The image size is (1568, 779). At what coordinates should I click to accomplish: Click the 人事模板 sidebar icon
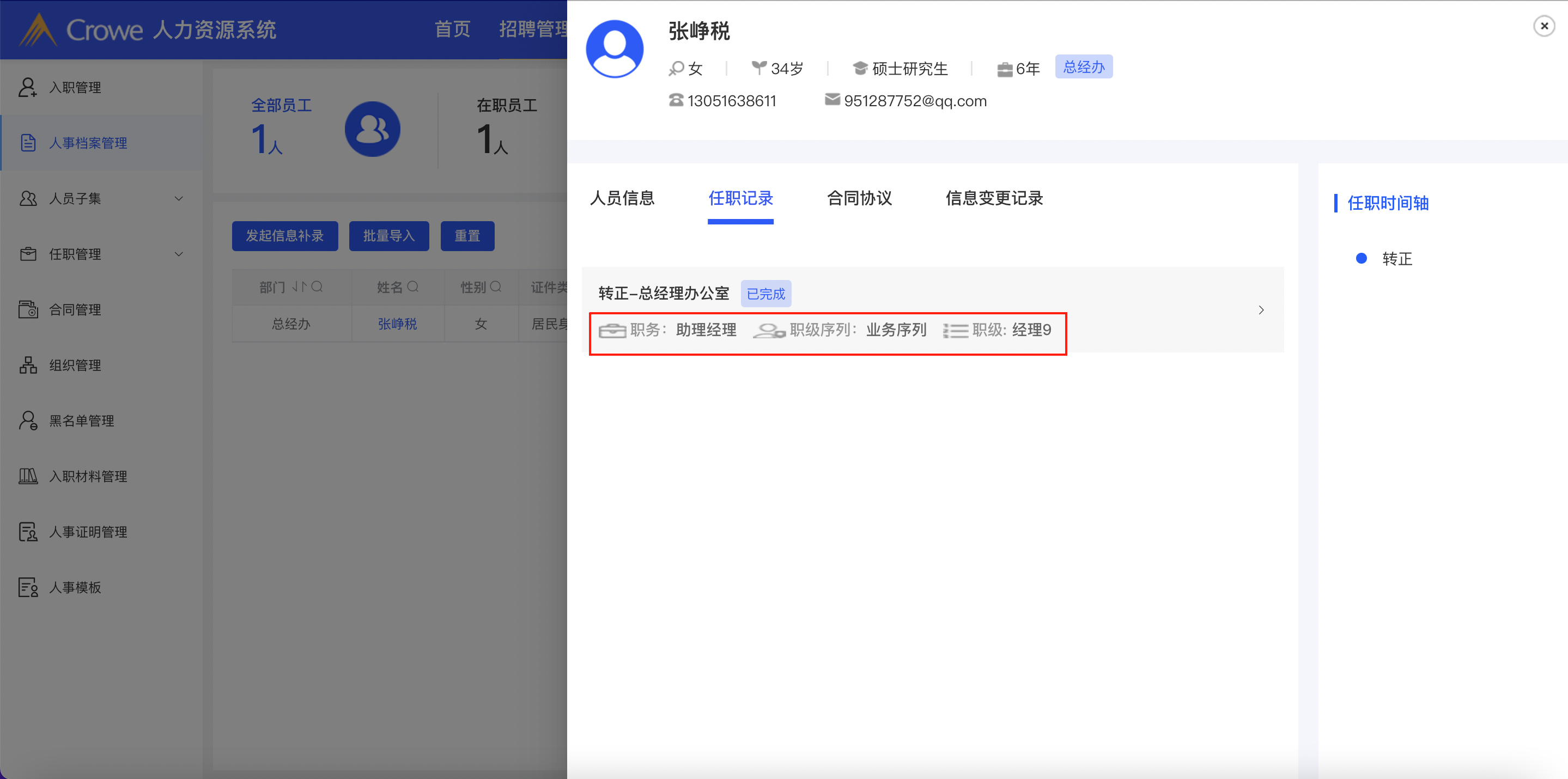(x=27, y=587)
